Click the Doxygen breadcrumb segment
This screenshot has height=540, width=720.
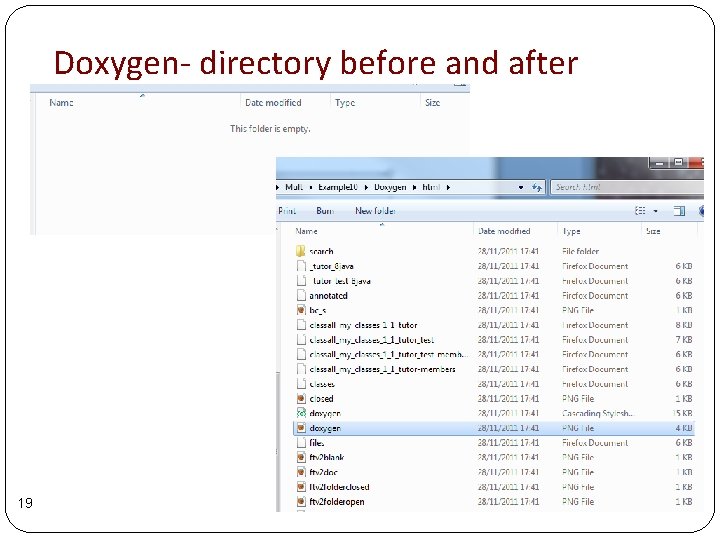[x=390, y=187]
